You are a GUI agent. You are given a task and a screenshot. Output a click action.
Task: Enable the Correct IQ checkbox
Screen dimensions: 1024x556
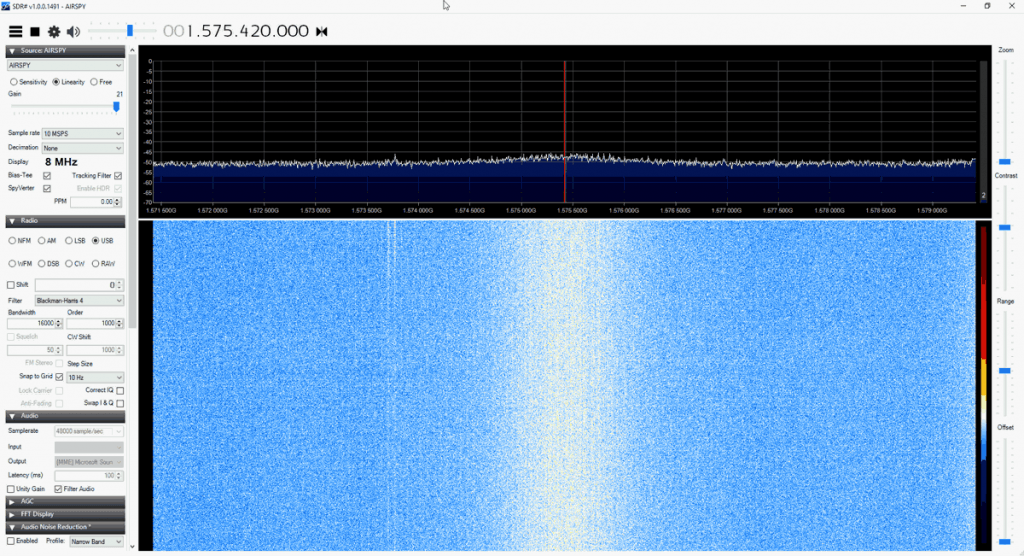click(120, 390)
